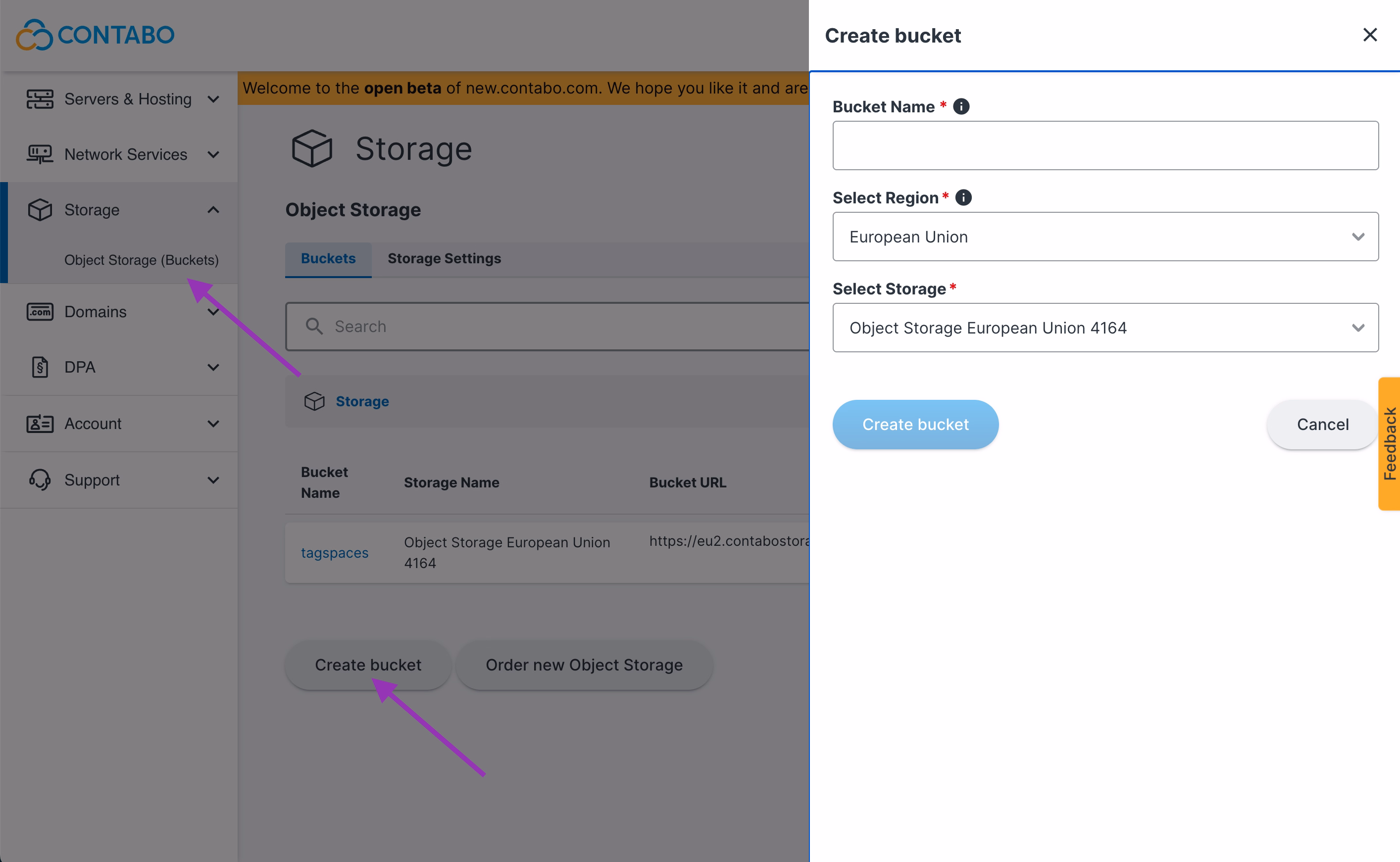Select the Buckets tab
Image resolution: width=1400 pixels, height=862 pixels.
(x=328, y=258)
